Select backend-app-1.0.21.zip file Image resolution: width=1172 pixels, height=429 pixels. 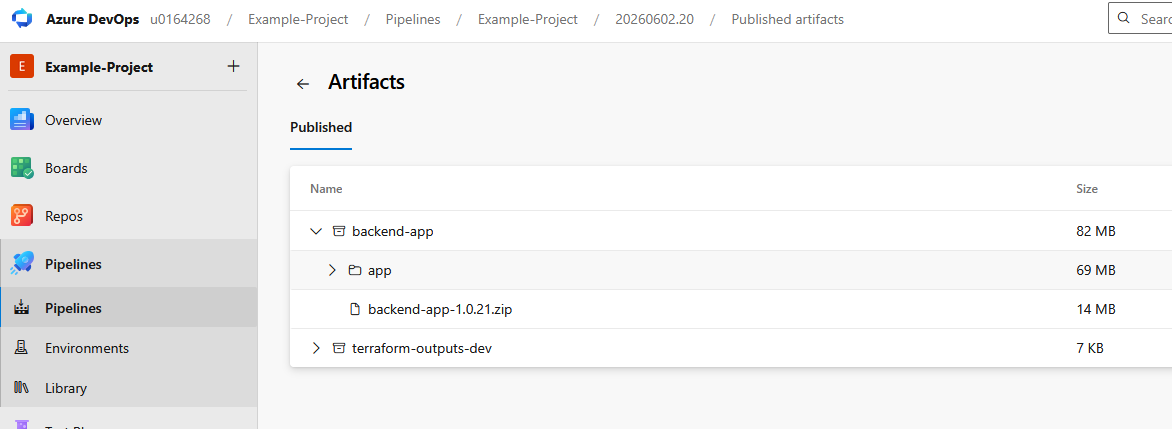(440, 309)
